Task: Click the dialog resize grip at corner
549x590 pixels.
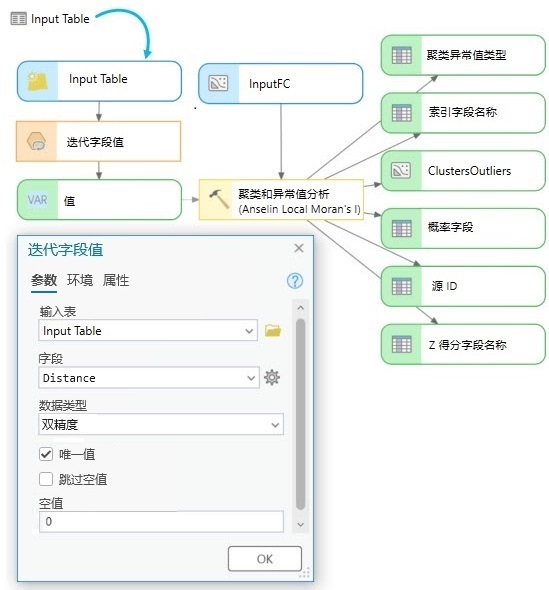Action: pos(305,572)
